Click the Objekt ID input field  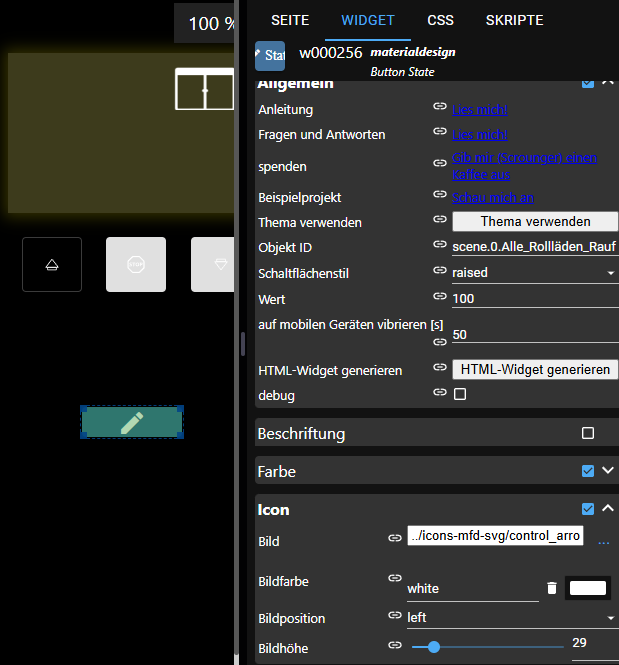click(x=535, y=247)
